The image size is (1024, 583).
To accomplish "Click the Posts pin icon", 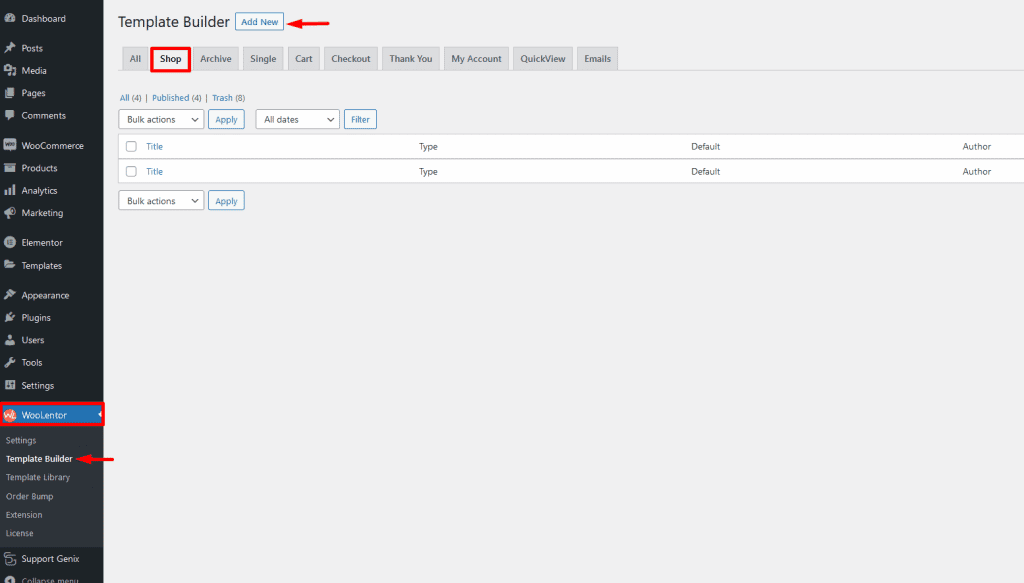I will click(10, 48).
